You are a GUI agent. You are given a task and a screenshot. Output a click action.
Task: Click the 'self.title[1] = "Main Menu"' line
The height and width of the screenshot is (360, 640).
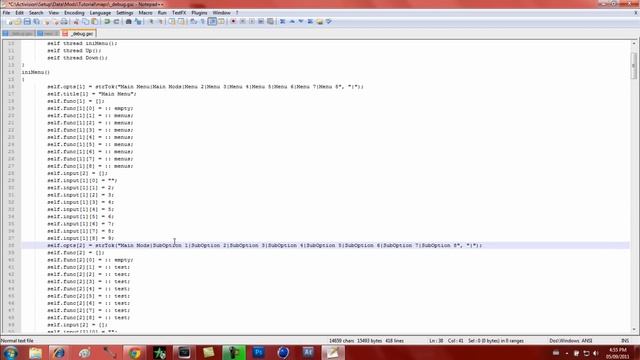coord(92,94)
